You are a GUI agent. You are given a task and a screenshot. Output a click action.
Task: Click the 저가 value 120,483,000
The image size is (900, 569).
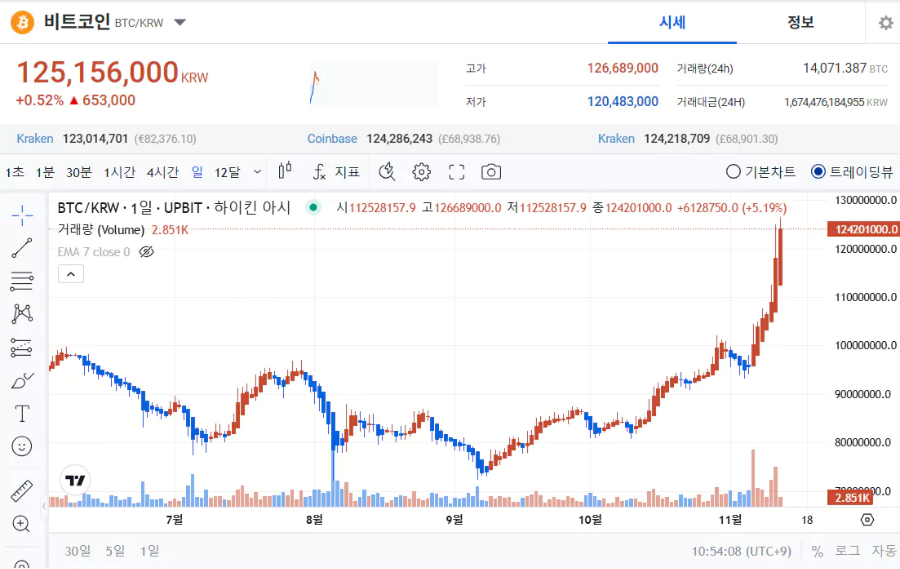coord(623,102)
